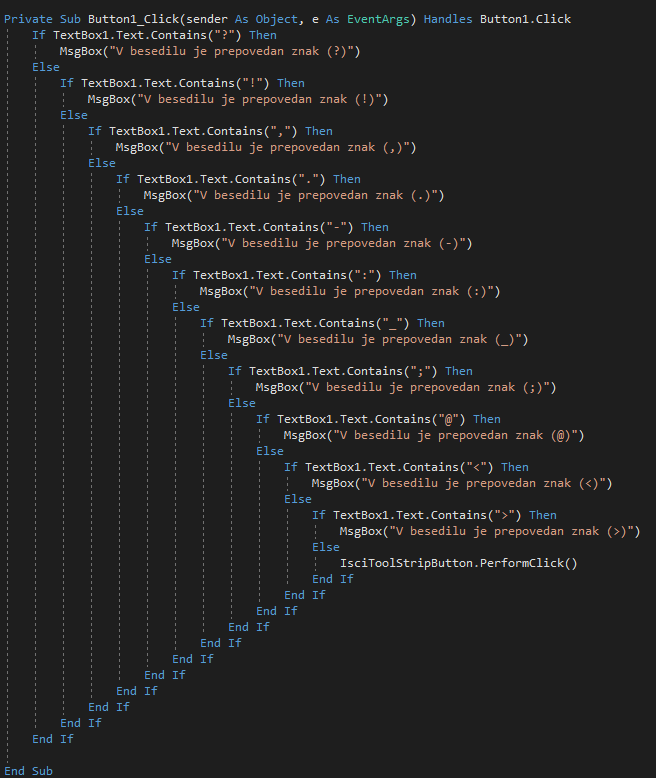Viewport: 656px width, 778px height.
Task: Click MsgBox line for the (;) sign
Action: (405, 387)
